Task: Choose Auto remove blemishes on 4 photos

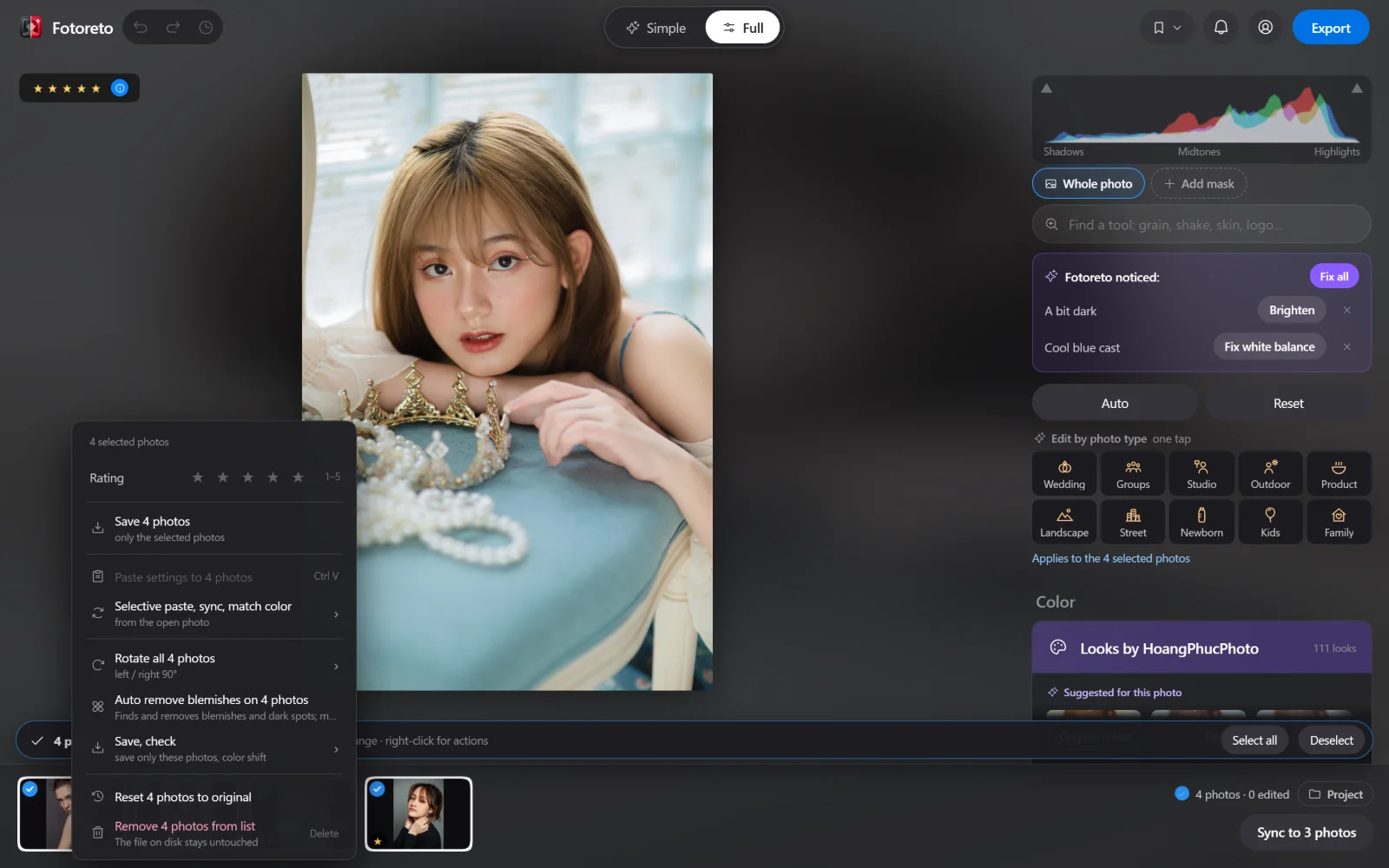Action: [x=214, y=707]
